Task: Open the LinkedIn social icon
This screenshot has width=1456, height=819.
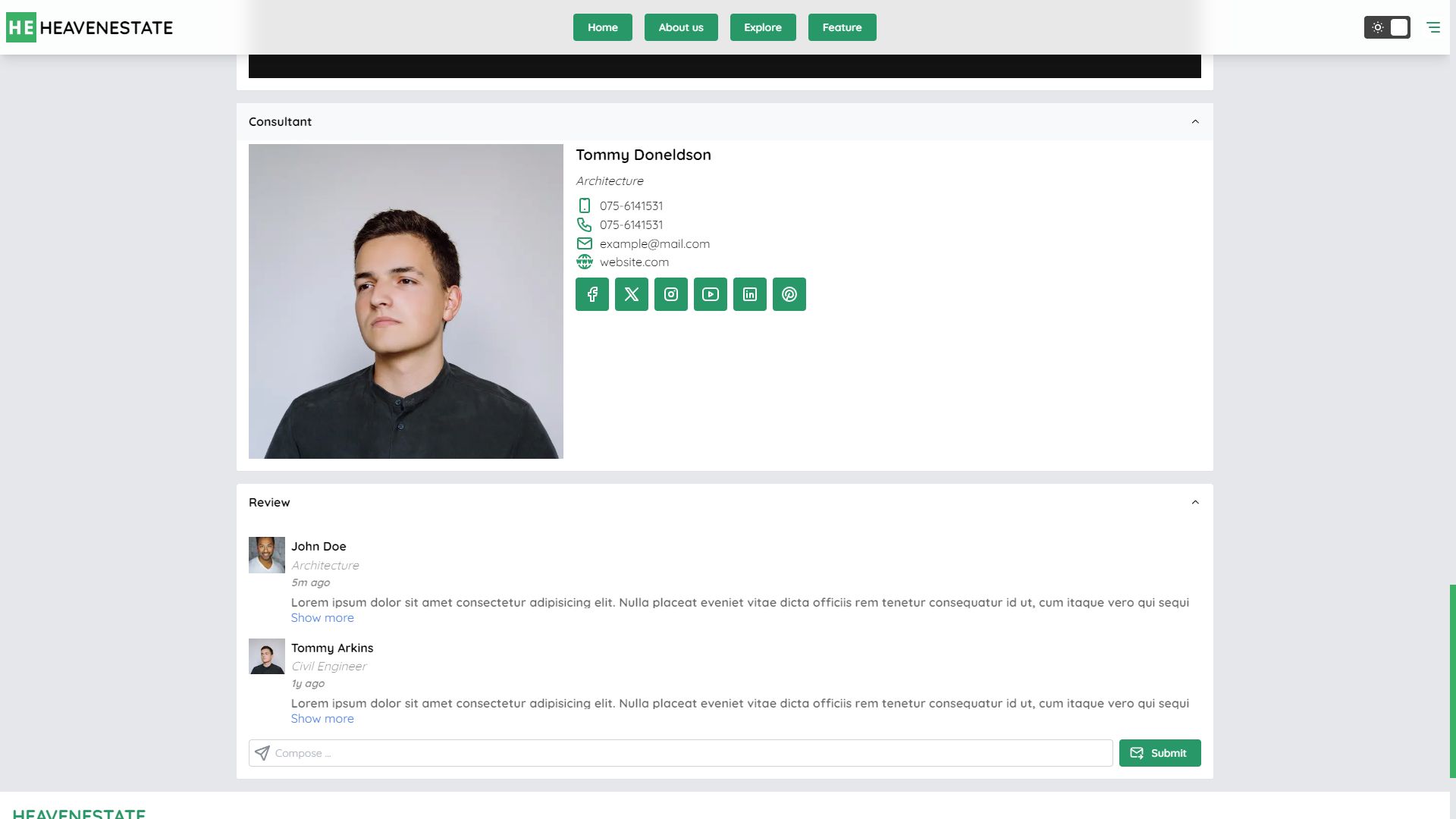Action: pyautogui.click(x=750, y=294)
